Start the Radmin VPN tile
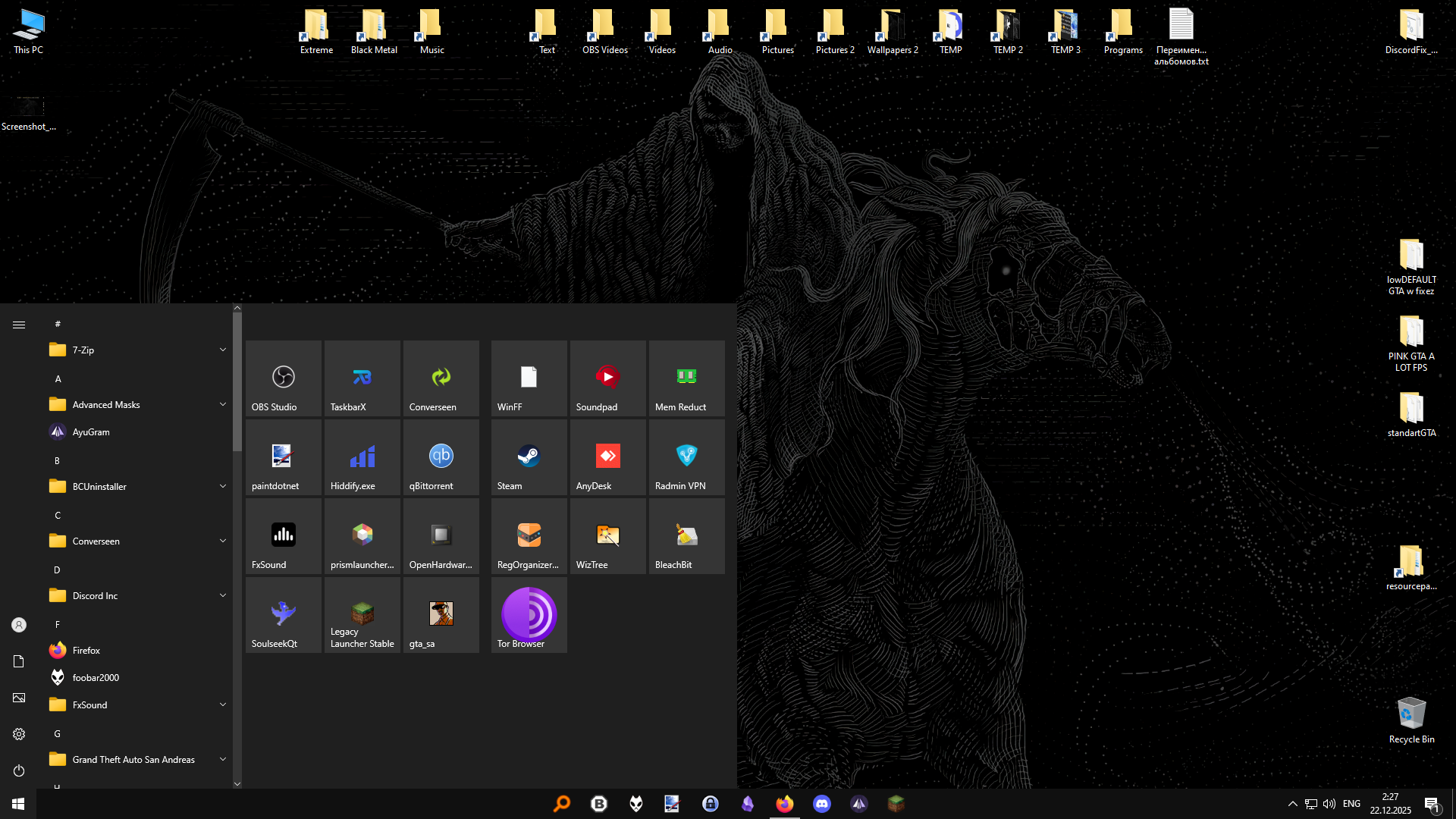The height and width of the screenshot is (819, 1456). tap(686, 457)
